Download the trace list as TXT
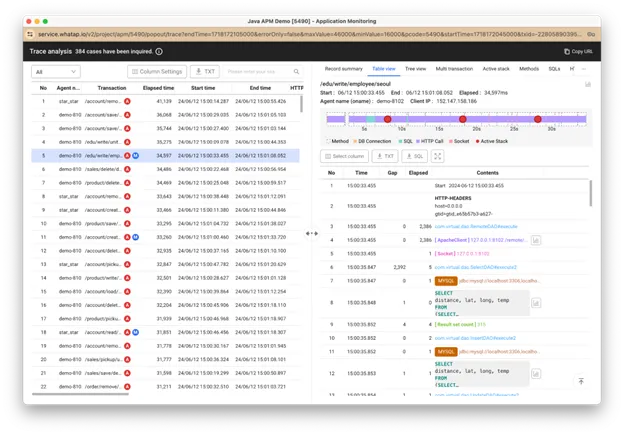This screenshot has height=435, width=624. [x=205, y=72]
